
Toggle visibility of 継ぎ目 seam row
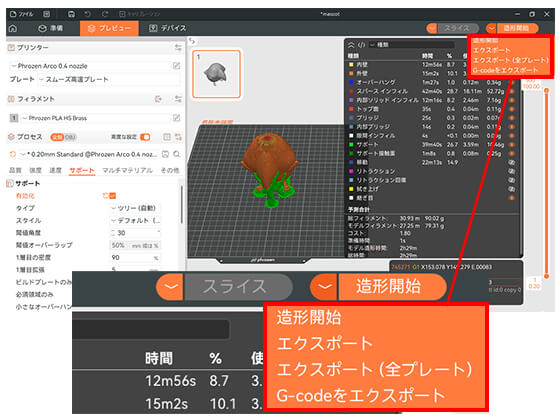coord(511,198)
